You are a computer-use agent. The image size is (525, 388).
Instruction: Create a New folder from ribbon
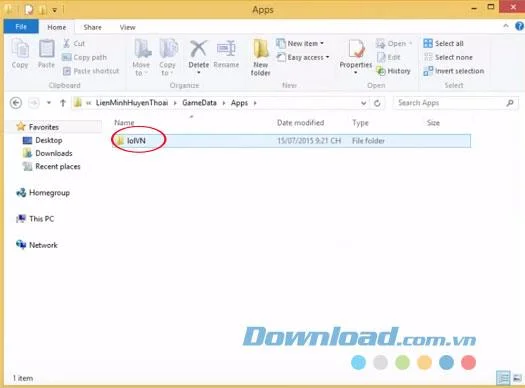tap(260, 57)
